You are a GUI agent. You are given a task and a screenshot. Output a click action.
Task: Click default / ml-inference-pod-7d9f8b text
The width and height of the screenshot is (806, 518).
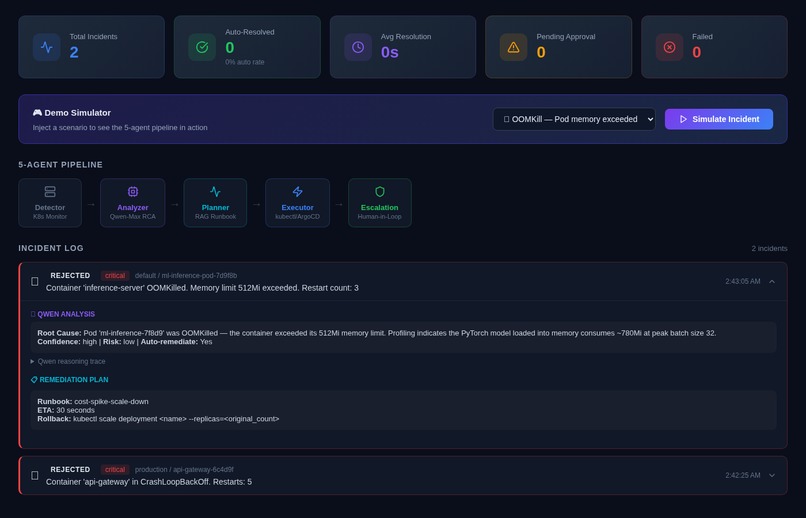tap(186, 276)
